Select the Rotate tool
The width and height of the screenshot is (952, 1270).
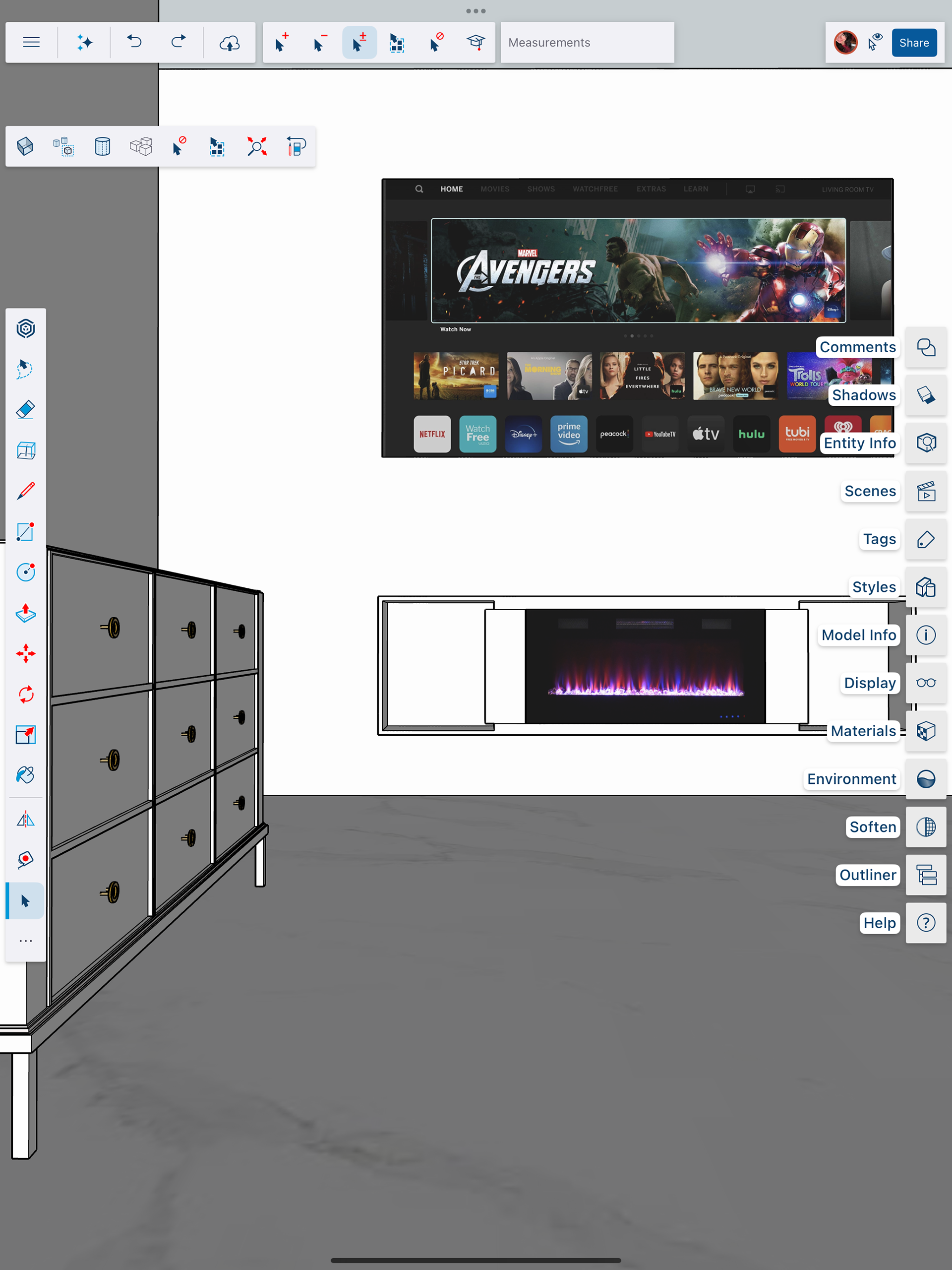[26, 694]
